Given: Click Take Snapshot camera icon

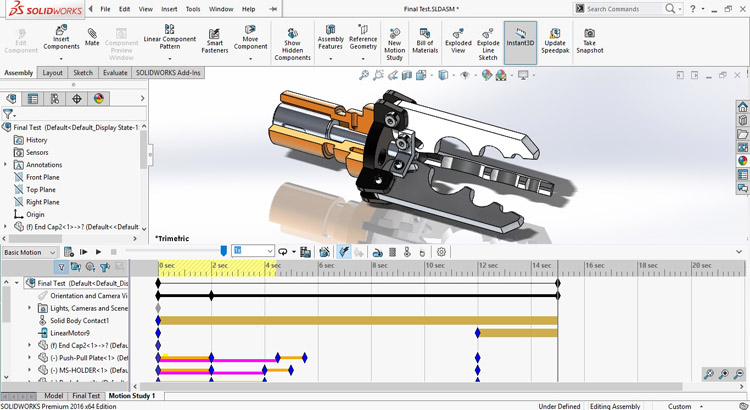Looking at the screenshot, I should click(589, 41).
